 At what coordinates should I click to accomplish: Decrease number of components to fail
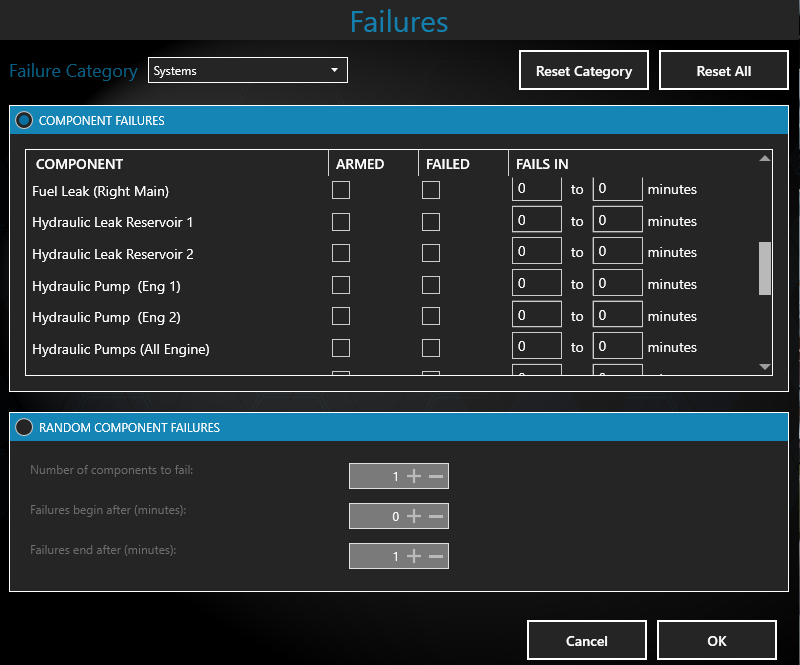click(436, 476)
